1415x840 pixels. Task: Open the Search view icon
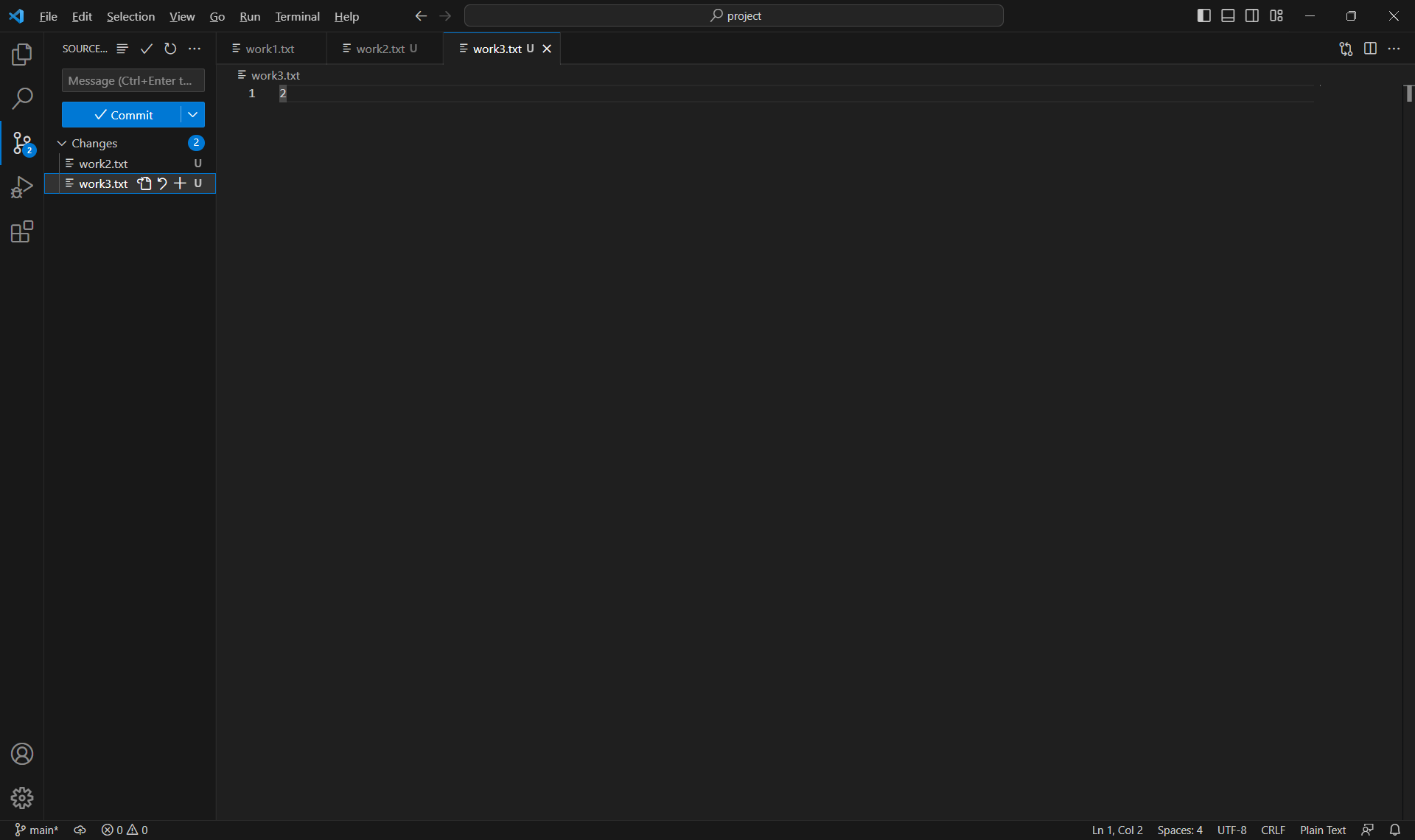tap(22, 98)
